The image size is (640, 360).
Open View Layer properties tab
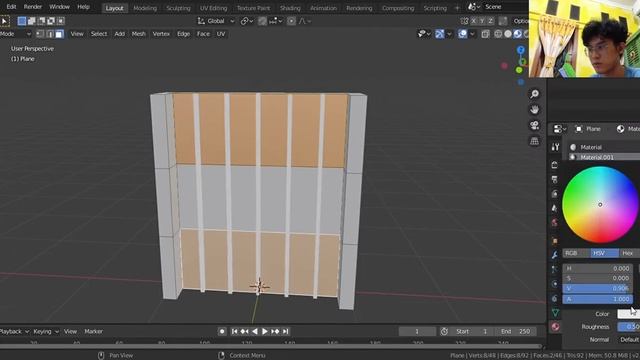[555, 193]
